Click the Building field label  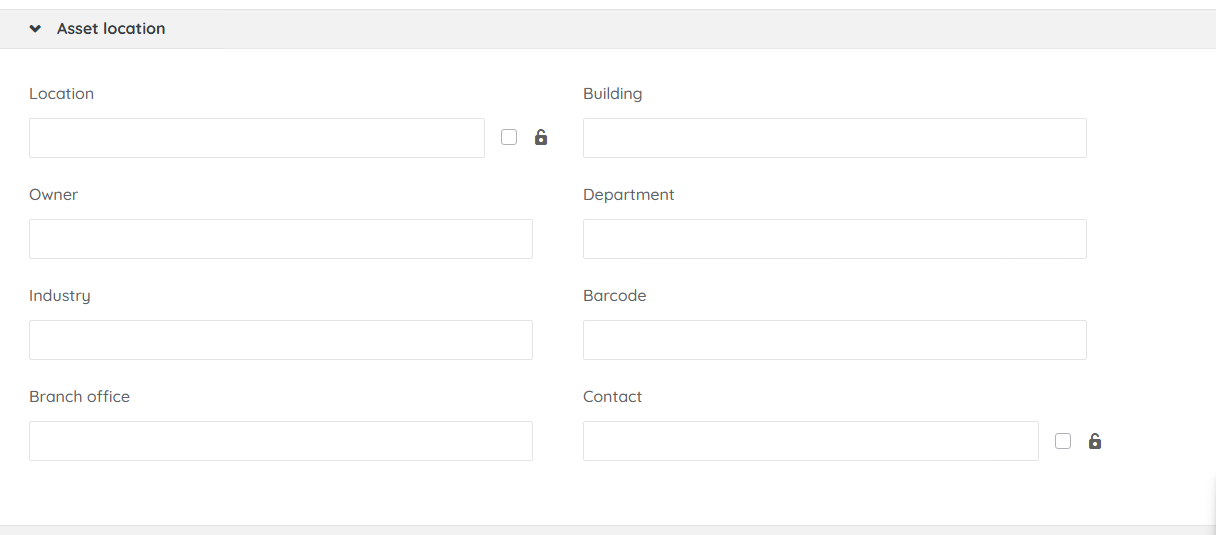(x=612, y=94)
